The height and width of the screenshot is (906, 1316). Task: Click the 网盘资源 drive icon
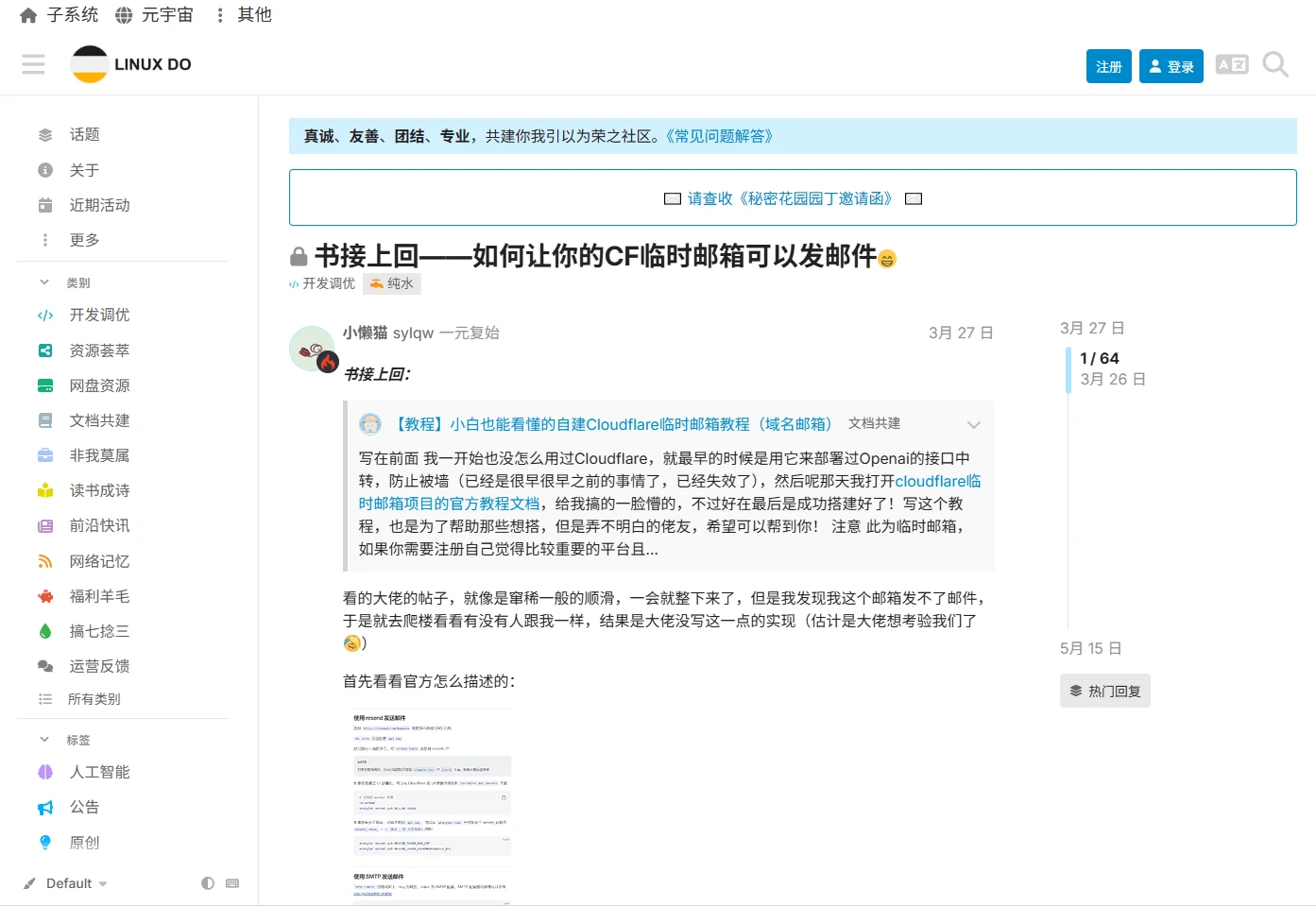45,385
